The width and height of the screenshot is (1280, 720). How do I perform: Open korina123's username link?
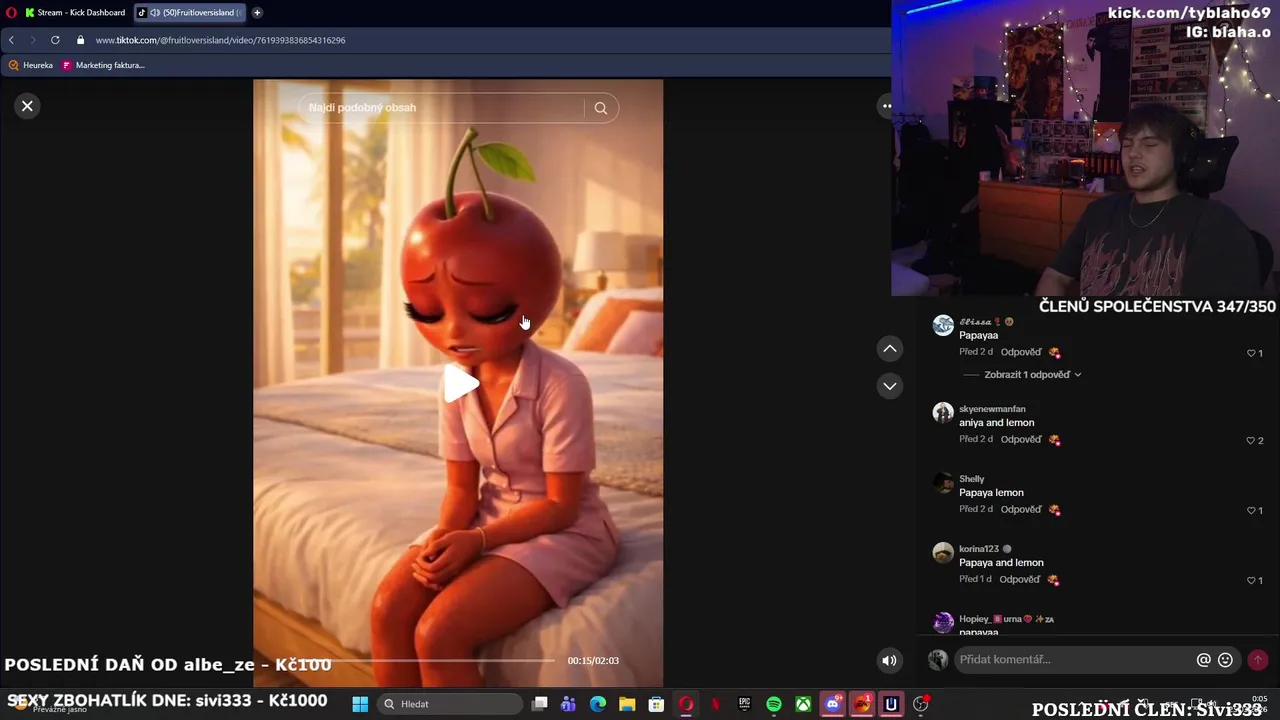pos(979,549)
